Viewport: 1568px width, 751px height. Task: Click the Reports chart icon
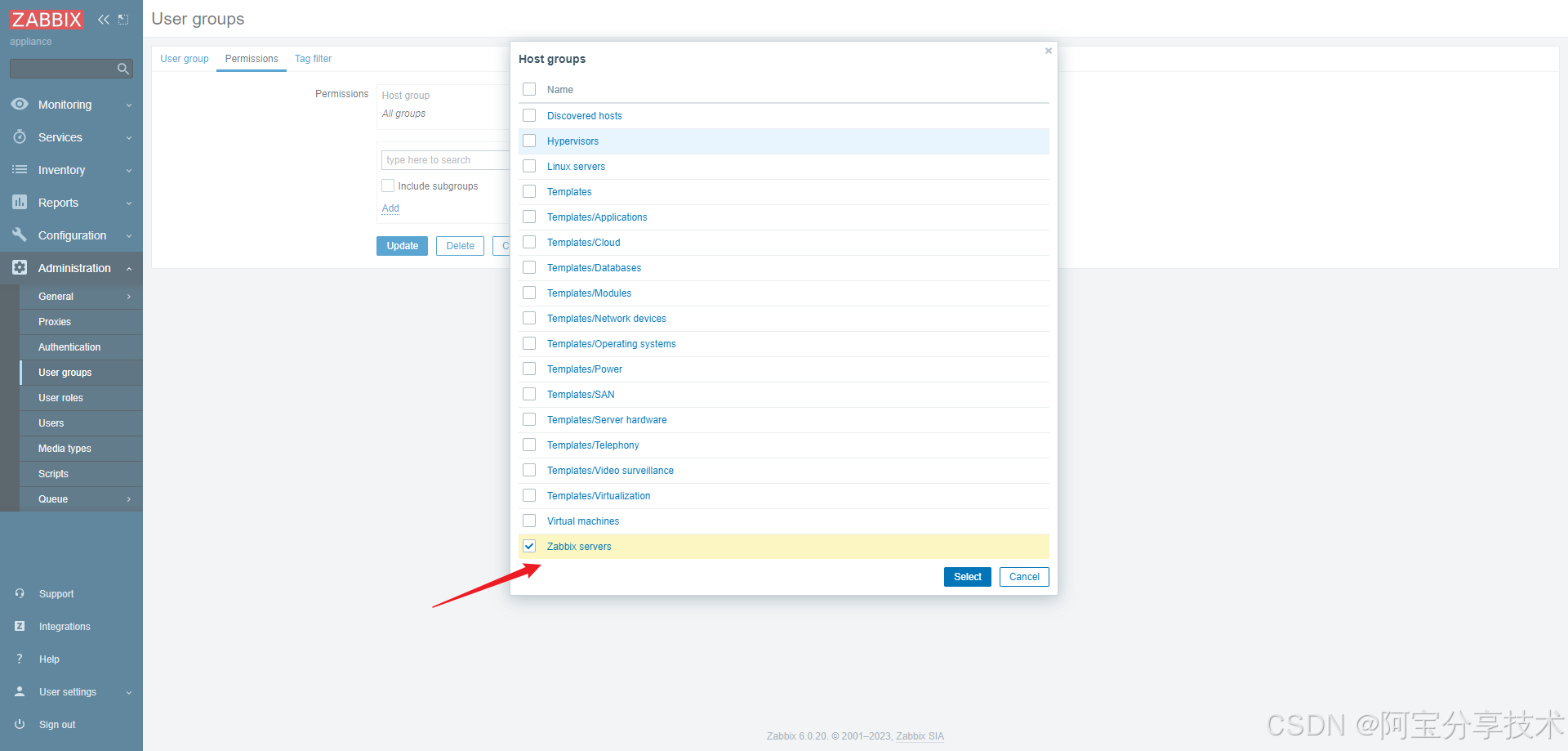pyautogui.click(x=20, y=202)
